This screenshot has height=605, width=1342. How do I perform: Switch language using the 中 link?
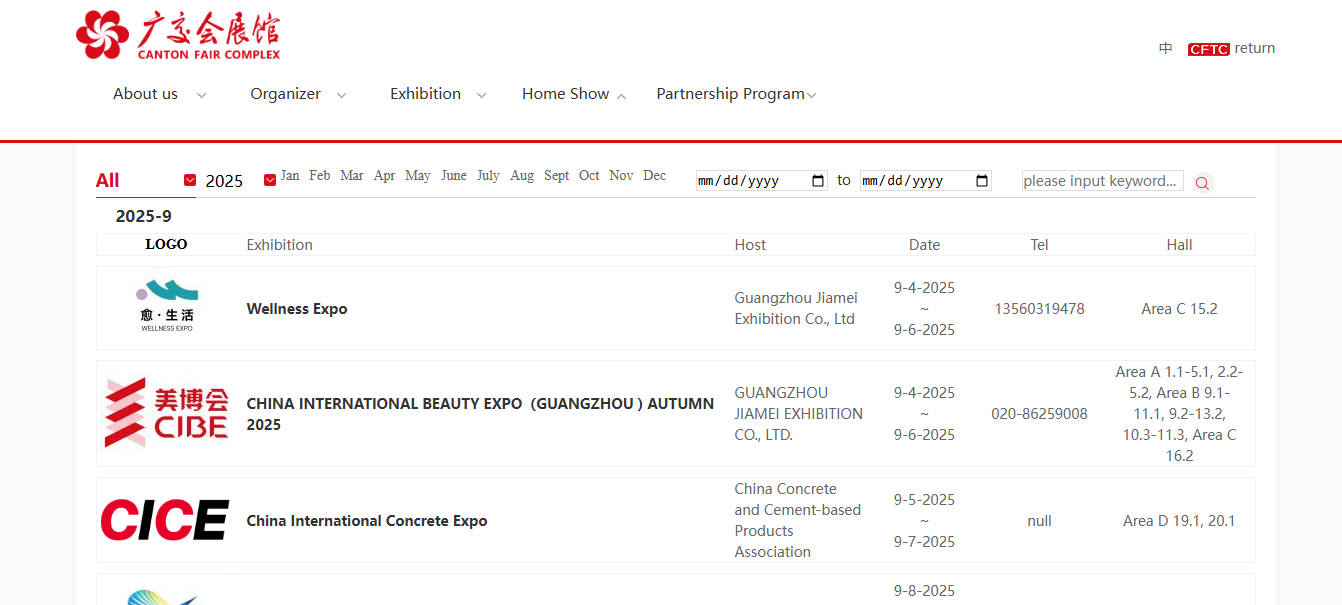1165,47
